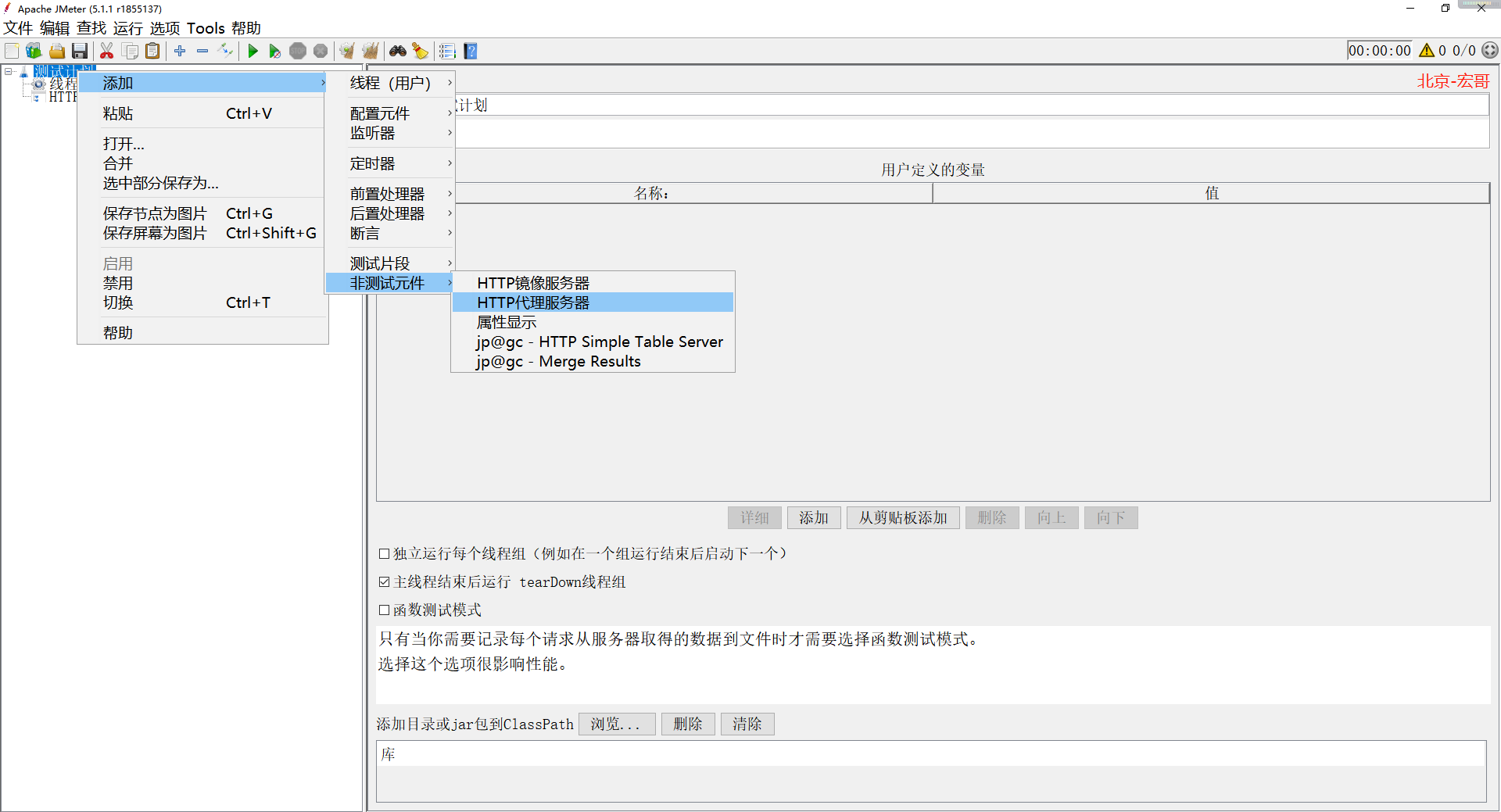Open the 文件 menu in menu bar
Viewport: 1501px width, 812px height.
pos(18,28)
